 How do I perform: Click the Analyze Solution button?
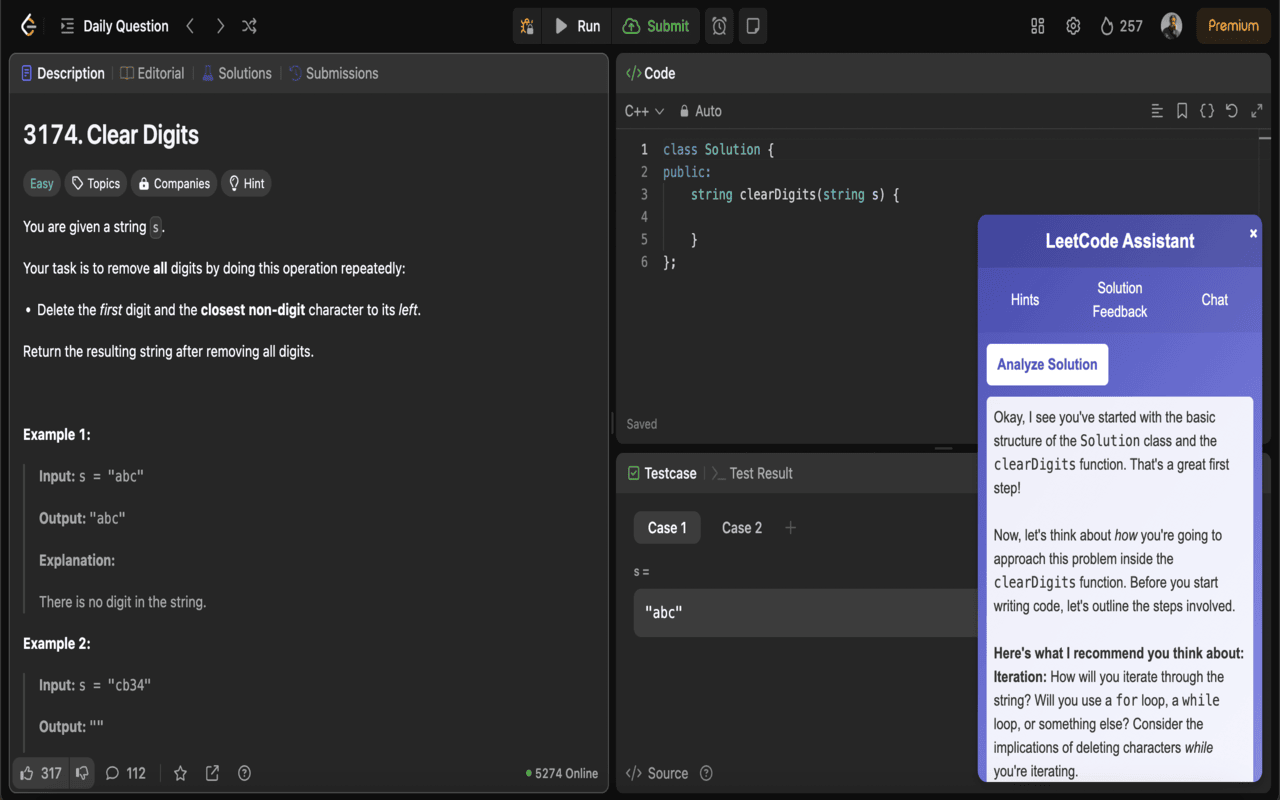pos(1047,364)
